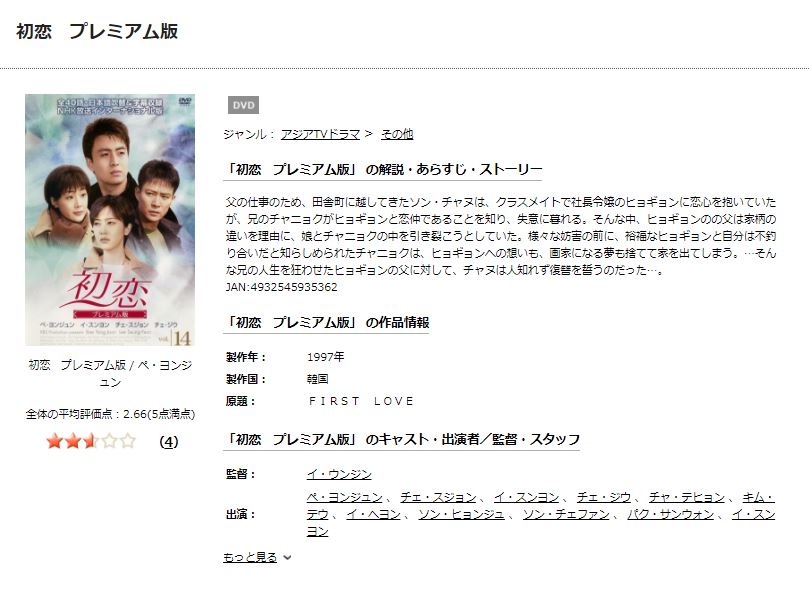Open cast member ソン・ヒョンジュ link
The width and height of the screenshot is (809, 590).
[x=461, y=514]
